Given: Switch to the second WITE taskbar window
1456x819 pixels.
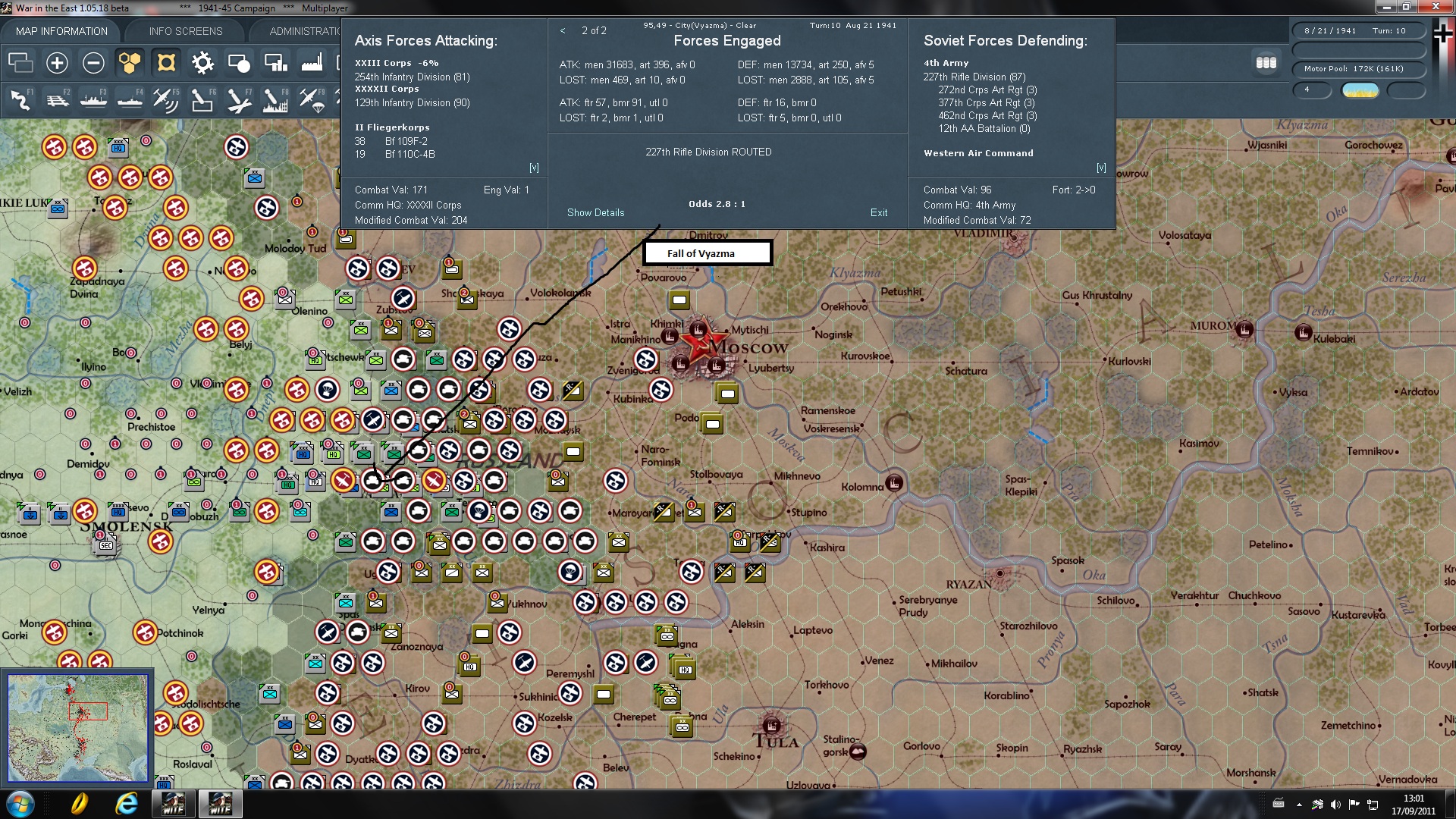Looking at the screenshot, I should coord(220,804).
